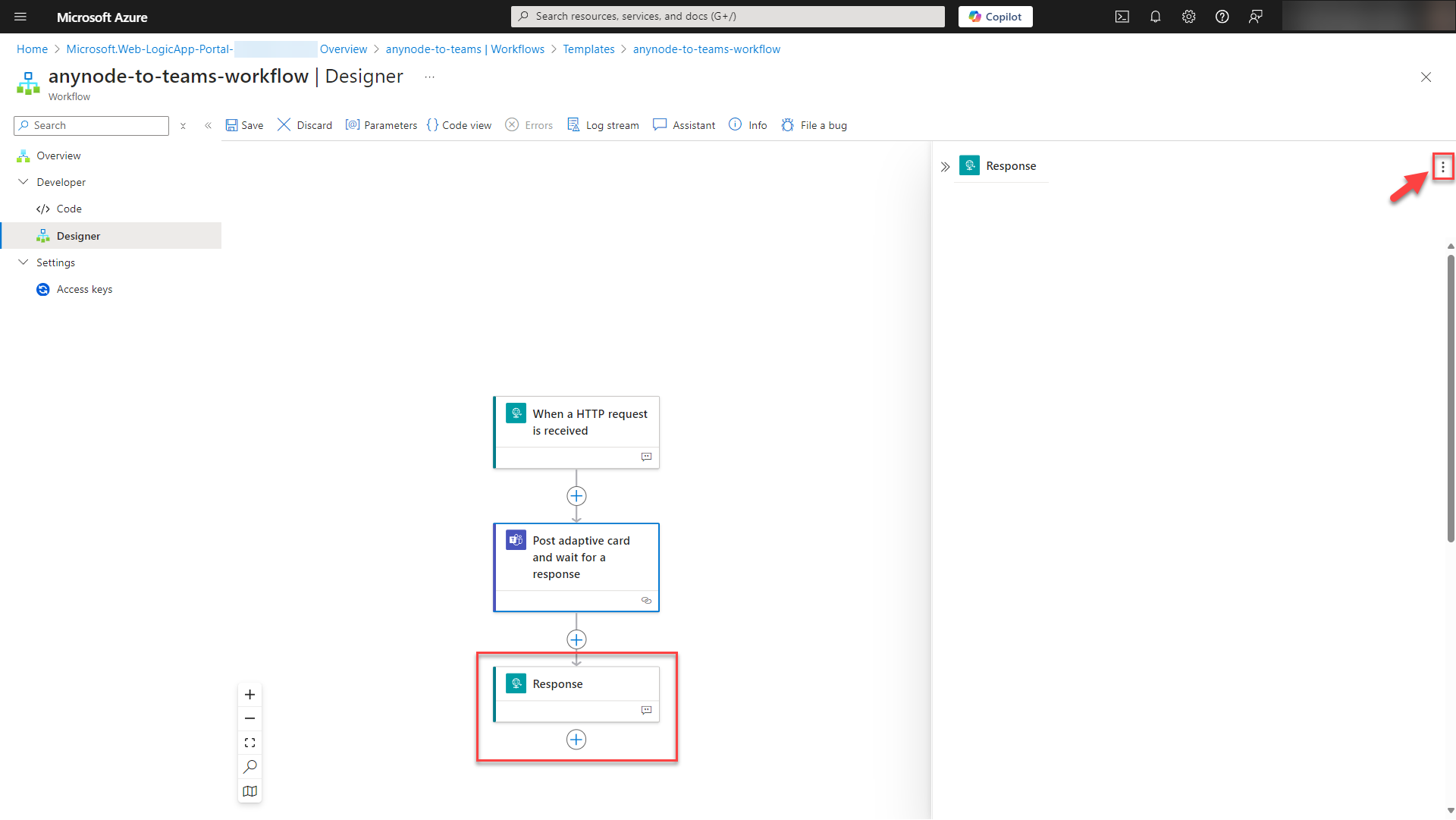Save the workflow changes
The width and height of the screenshot is (1456, 820).
tap(244, 125)
